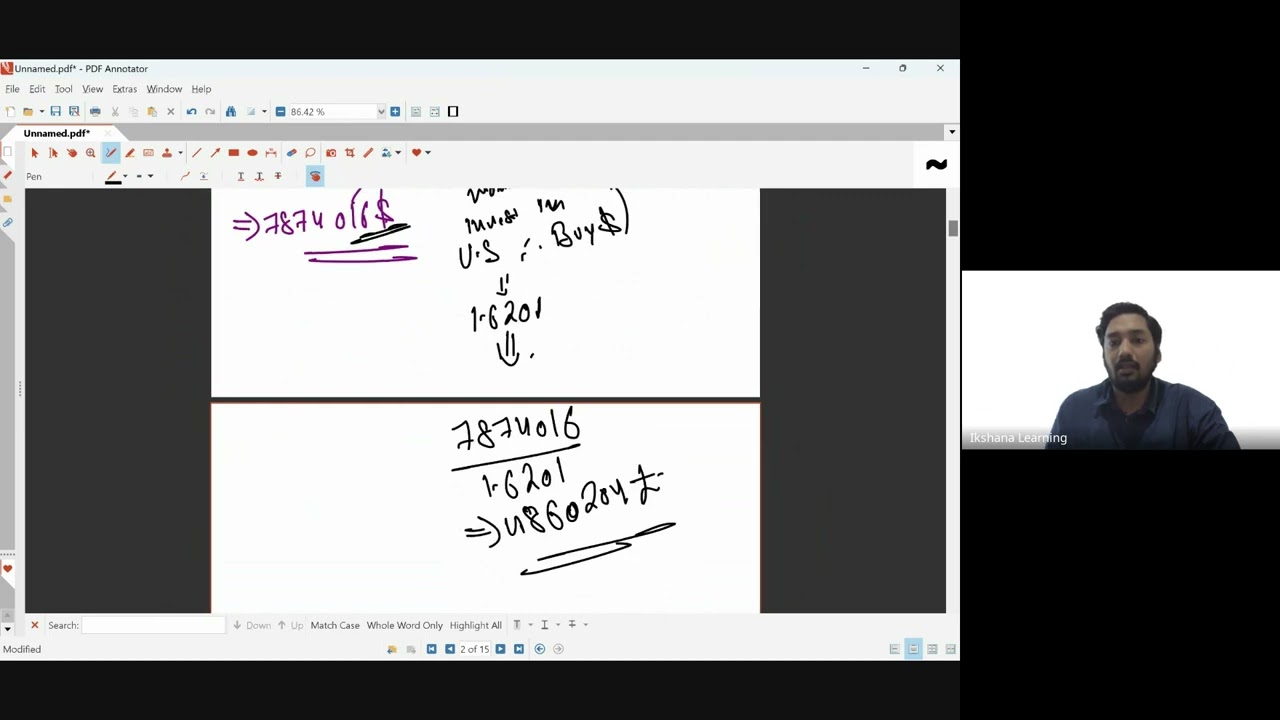Open the Help menu
Screen dimensions: 1280x720
201,89
